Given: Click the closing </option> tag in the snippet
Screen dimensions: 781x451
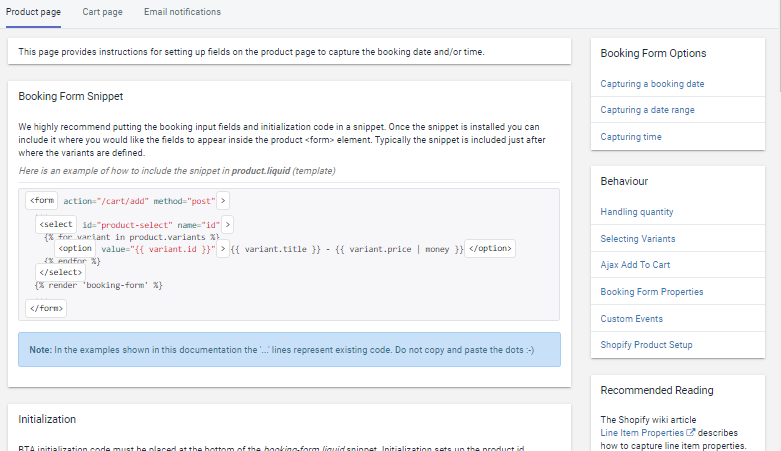Looking at the screenshot, I should click(x=490, y=248).
